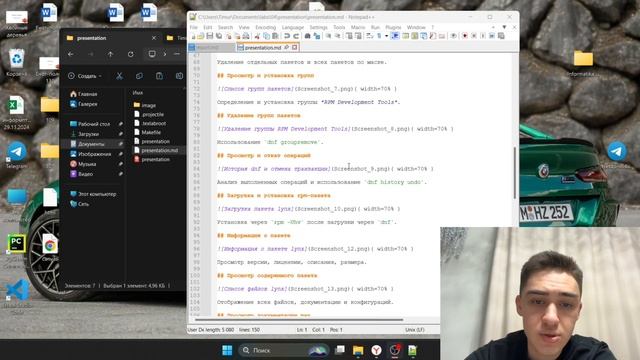Image resolution: width=640 pixels, height=360 pixels.
Task: Open Find with the binoculars icon
Action: [307, 36]
